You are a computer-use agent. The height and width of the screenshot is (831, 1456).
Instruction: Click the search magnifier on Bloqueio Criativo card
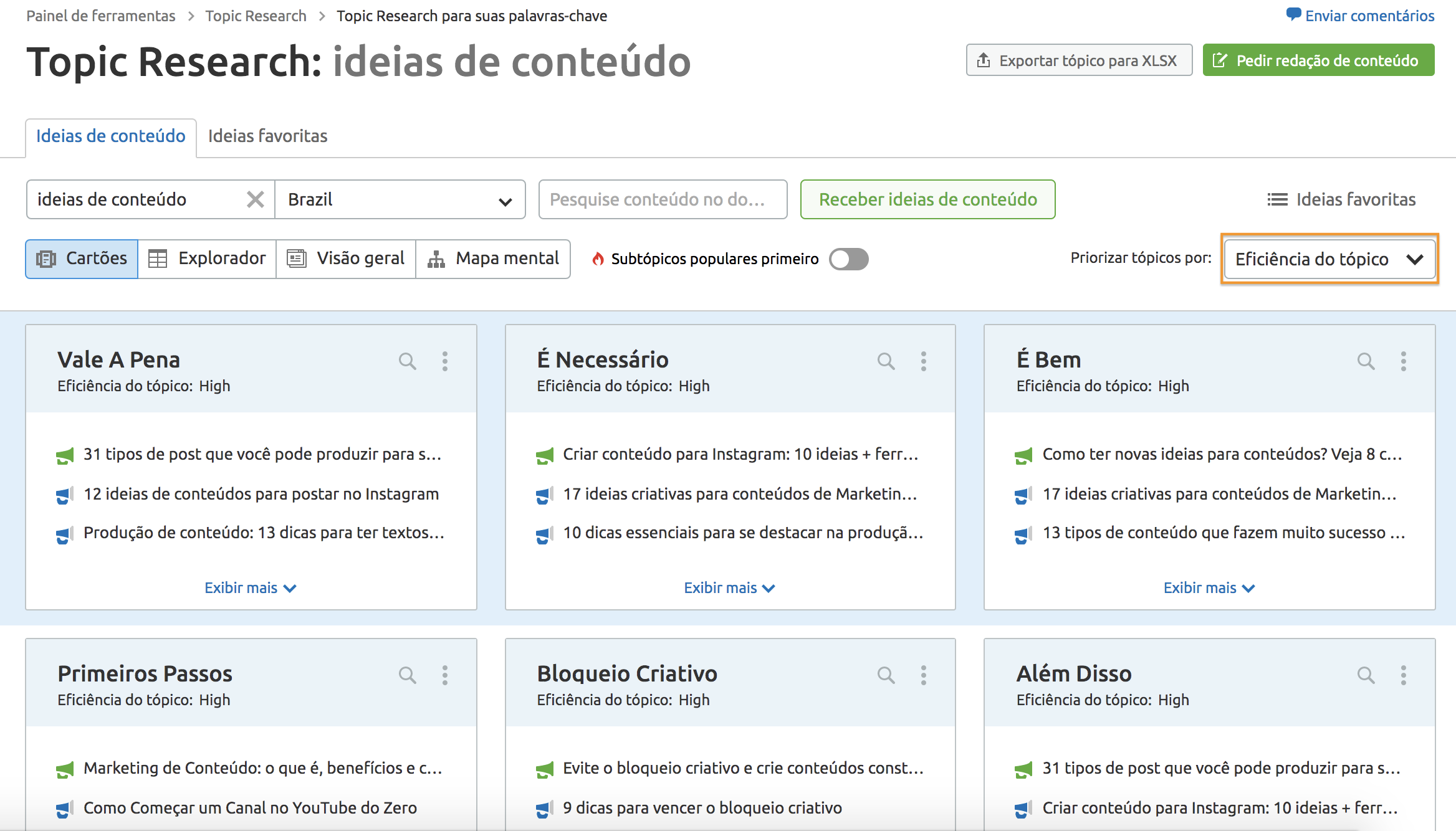tap(887, 675)
